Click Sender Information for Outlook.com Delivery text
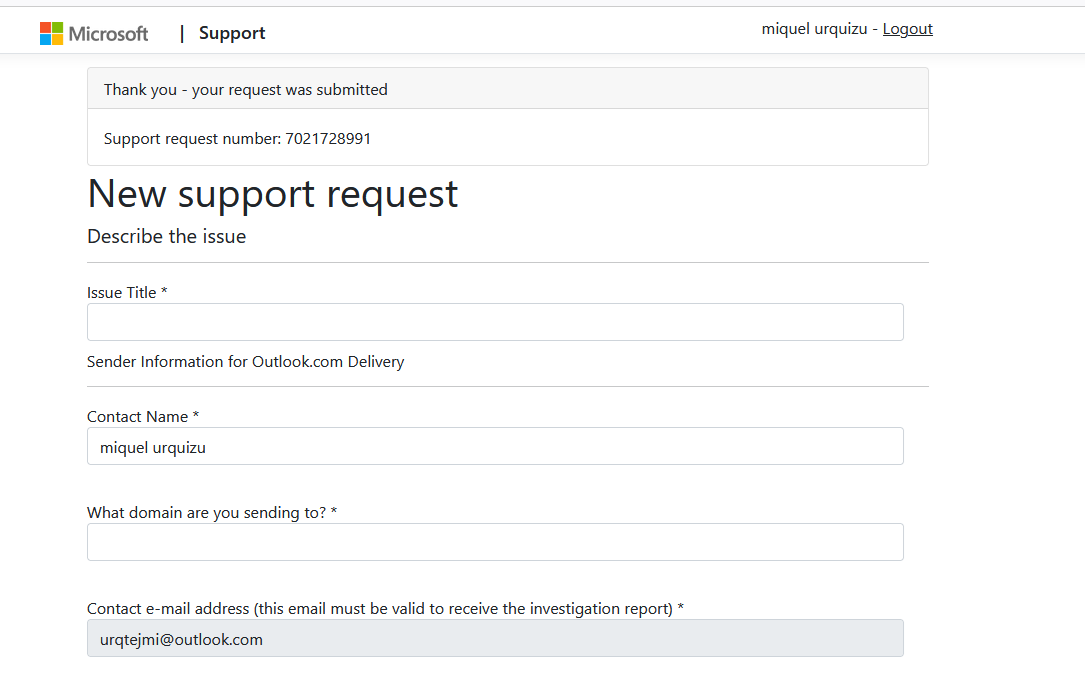This screenshot has width=1085, height=678. 245,361
